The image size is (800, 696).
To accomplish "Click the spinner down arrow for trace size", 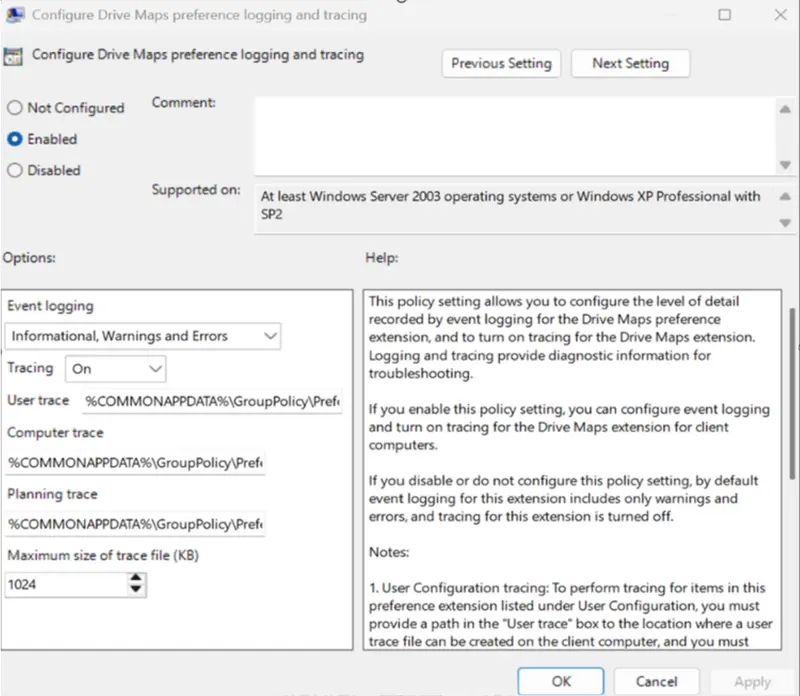I will [x=137, y=590].
